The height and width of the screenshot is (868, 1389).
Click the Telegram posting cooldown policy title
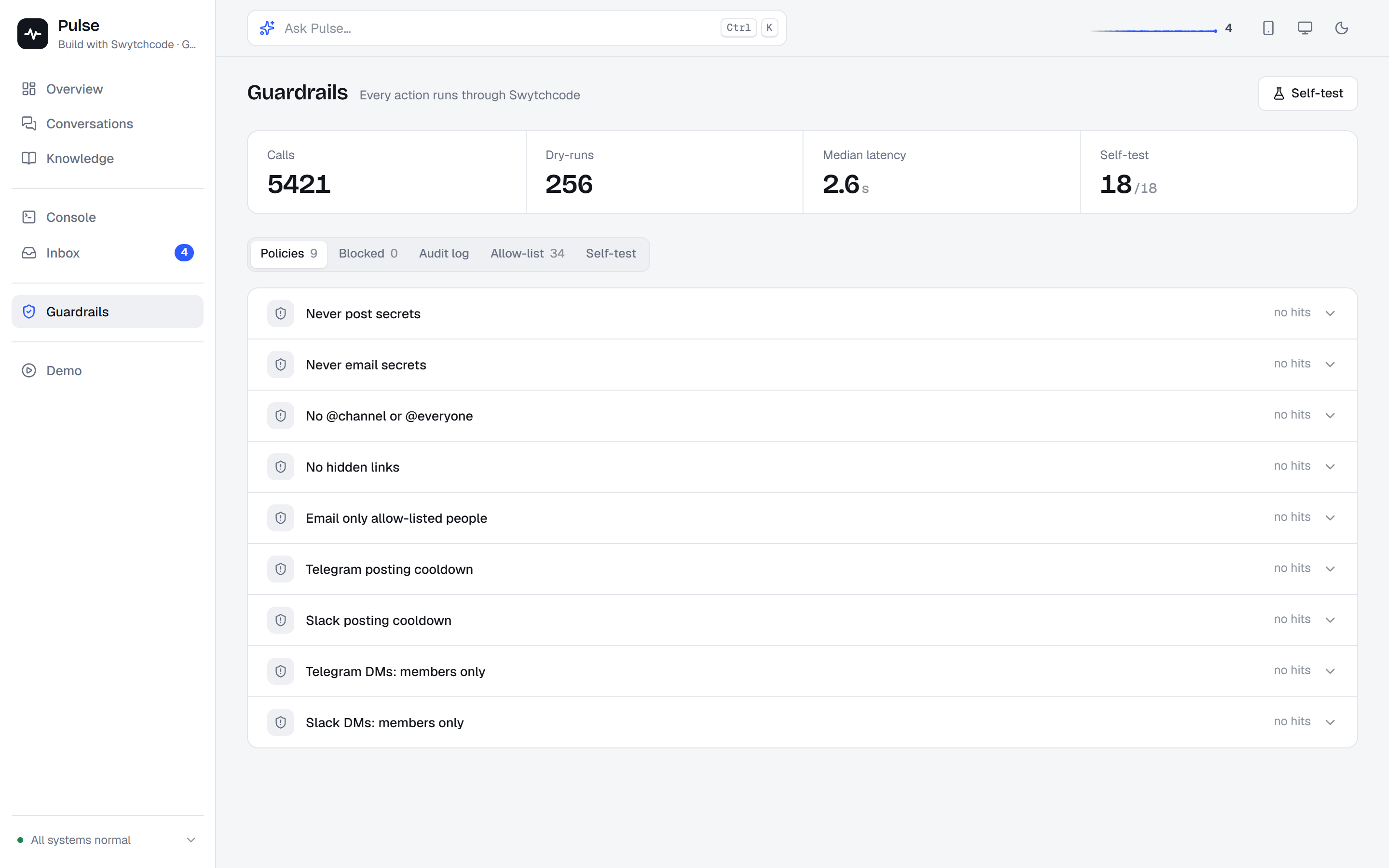pyautogui.click(x=389, y=570)
